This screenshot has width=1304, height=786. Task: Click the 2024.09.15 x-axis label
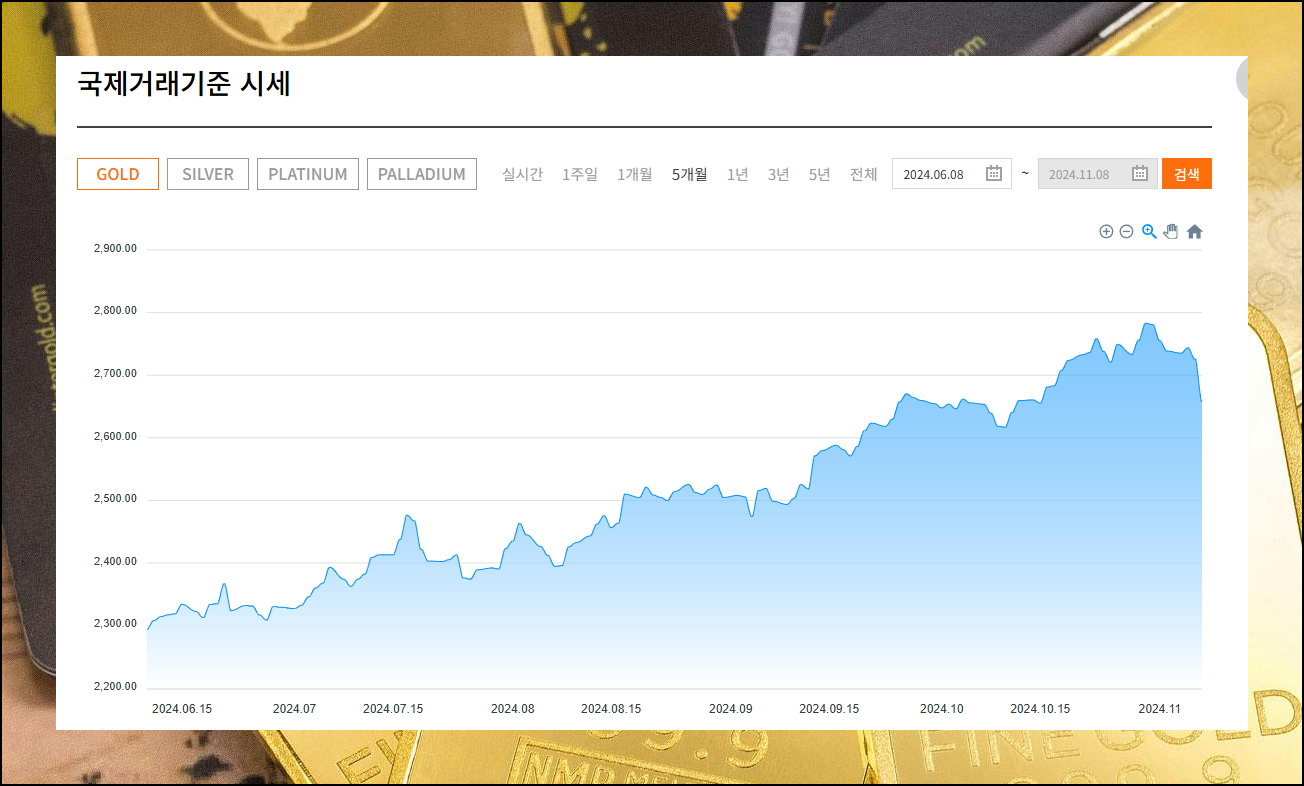pyautogui.click(x=829, y=708)
